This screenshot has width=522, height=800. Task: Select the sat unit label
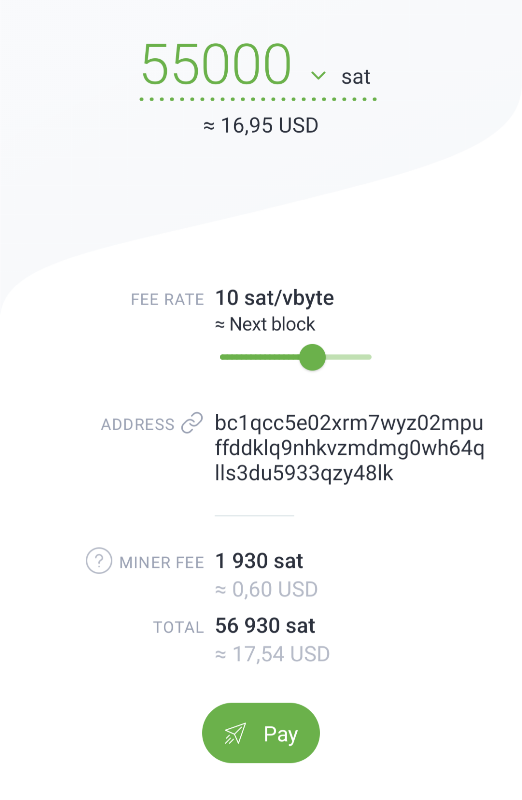[356, 77]
